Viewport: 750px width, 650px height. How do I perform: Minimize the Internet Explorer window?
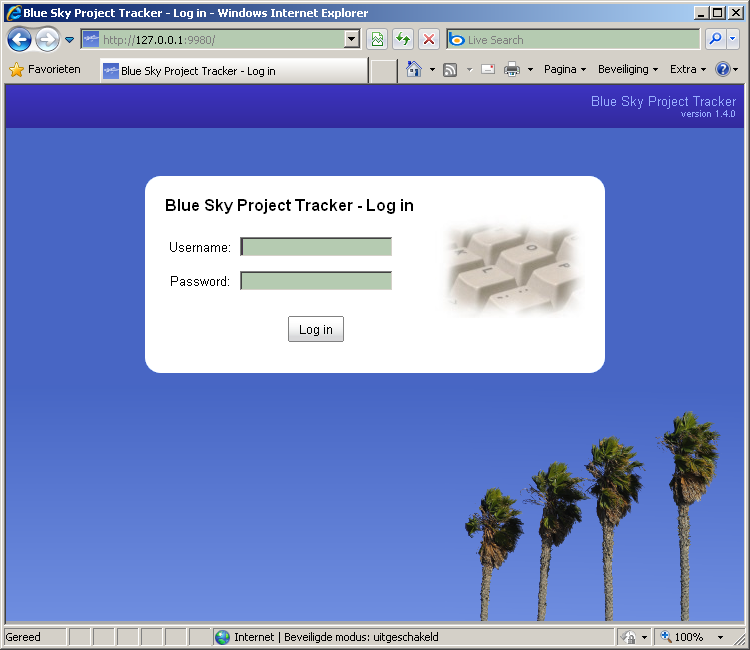pos(701,12)
